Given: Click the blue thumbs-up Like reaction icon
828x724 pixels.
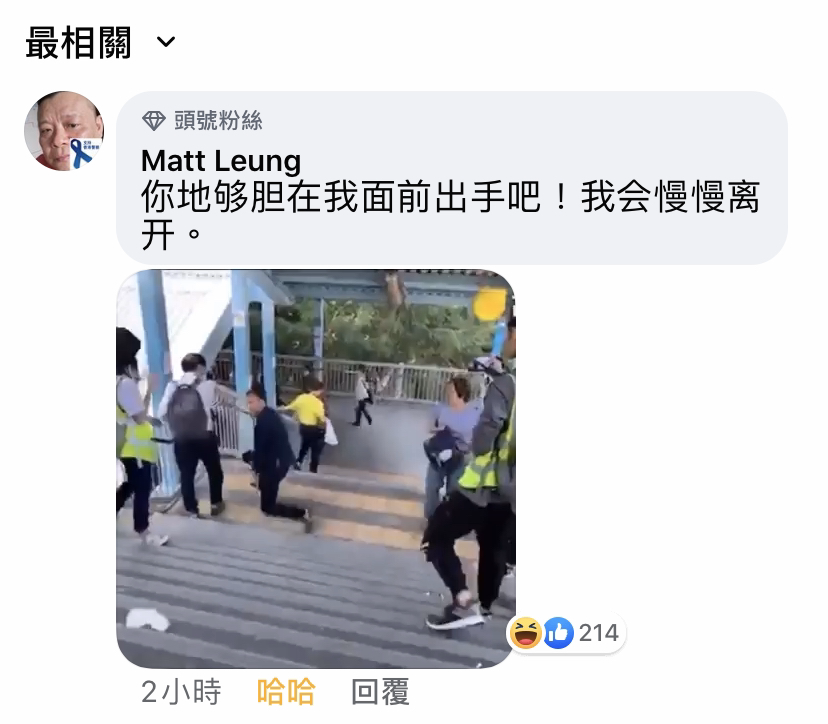Looking at the screenshot, I should click(558, 633).
